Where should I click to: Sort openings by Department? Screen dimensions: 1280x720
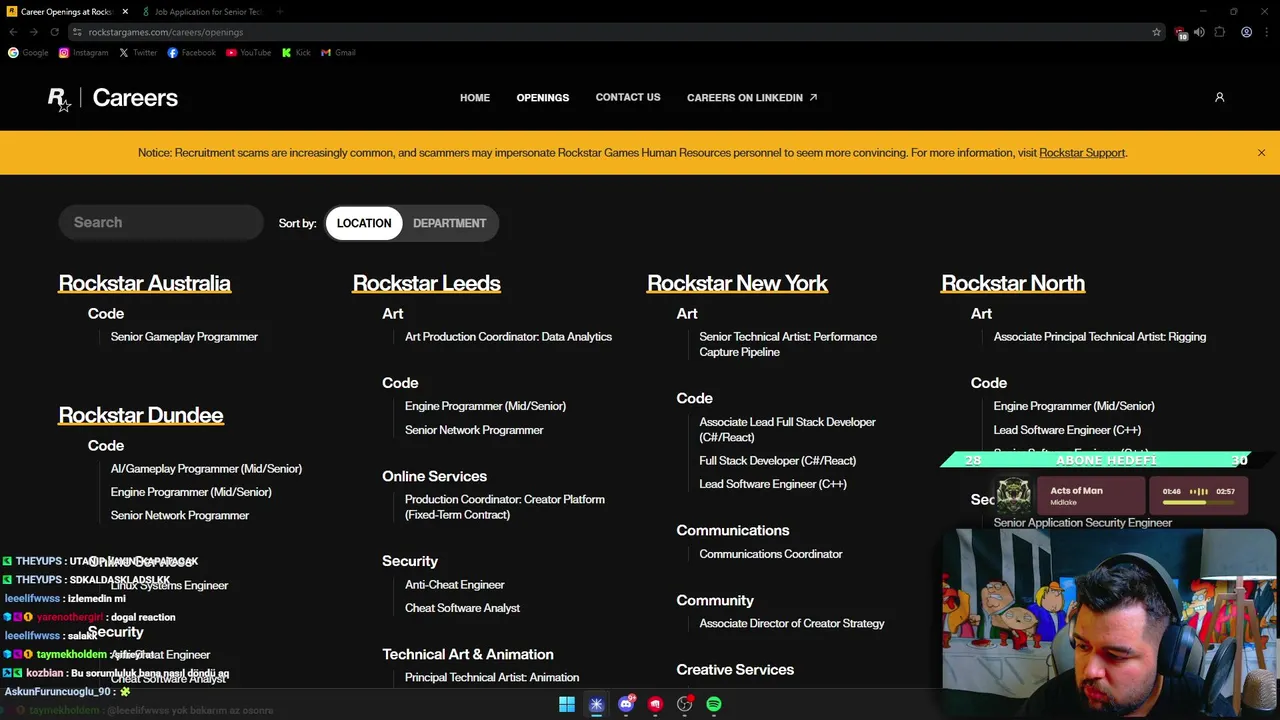coord(449,223)
